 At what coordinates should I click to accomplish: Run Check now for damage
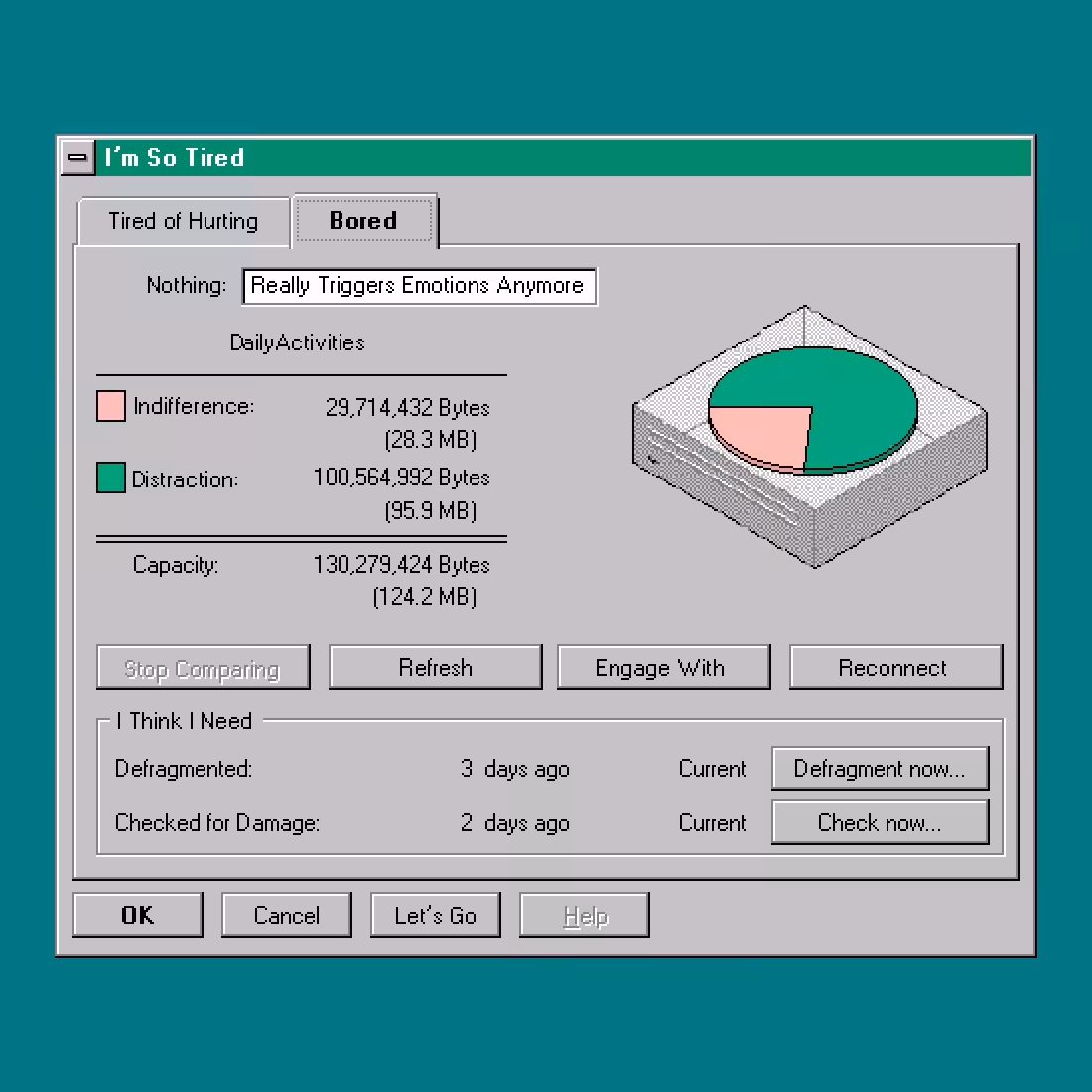click(881, 823)
